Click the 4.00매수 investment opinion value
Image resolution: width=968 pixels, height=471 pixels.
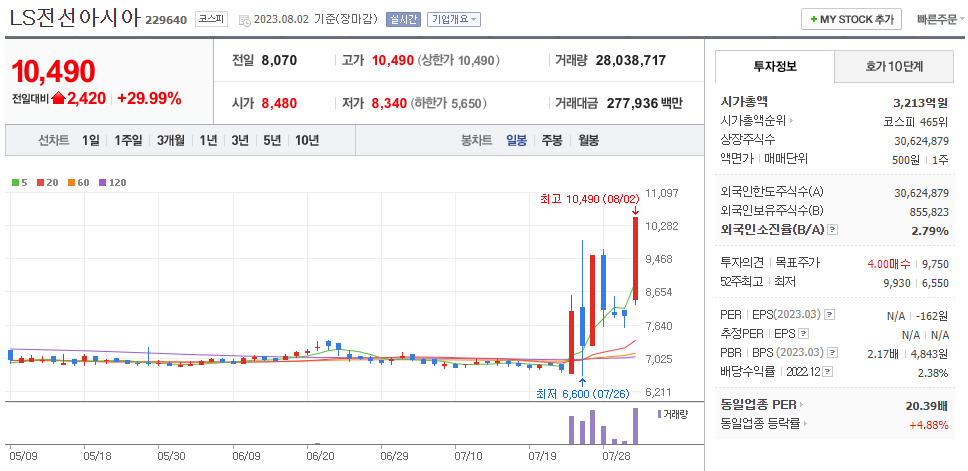click(889, 263)
